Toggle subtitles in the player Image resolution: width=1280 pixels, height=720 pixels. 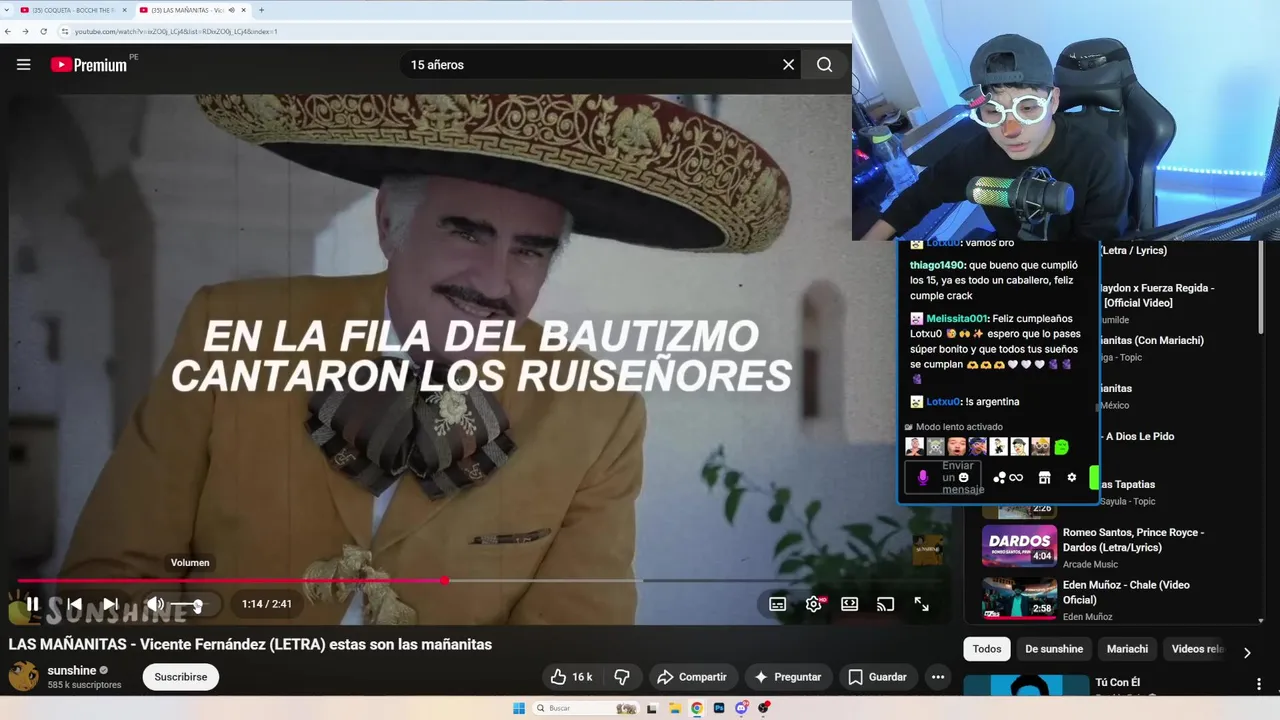(x=777, y=604)
